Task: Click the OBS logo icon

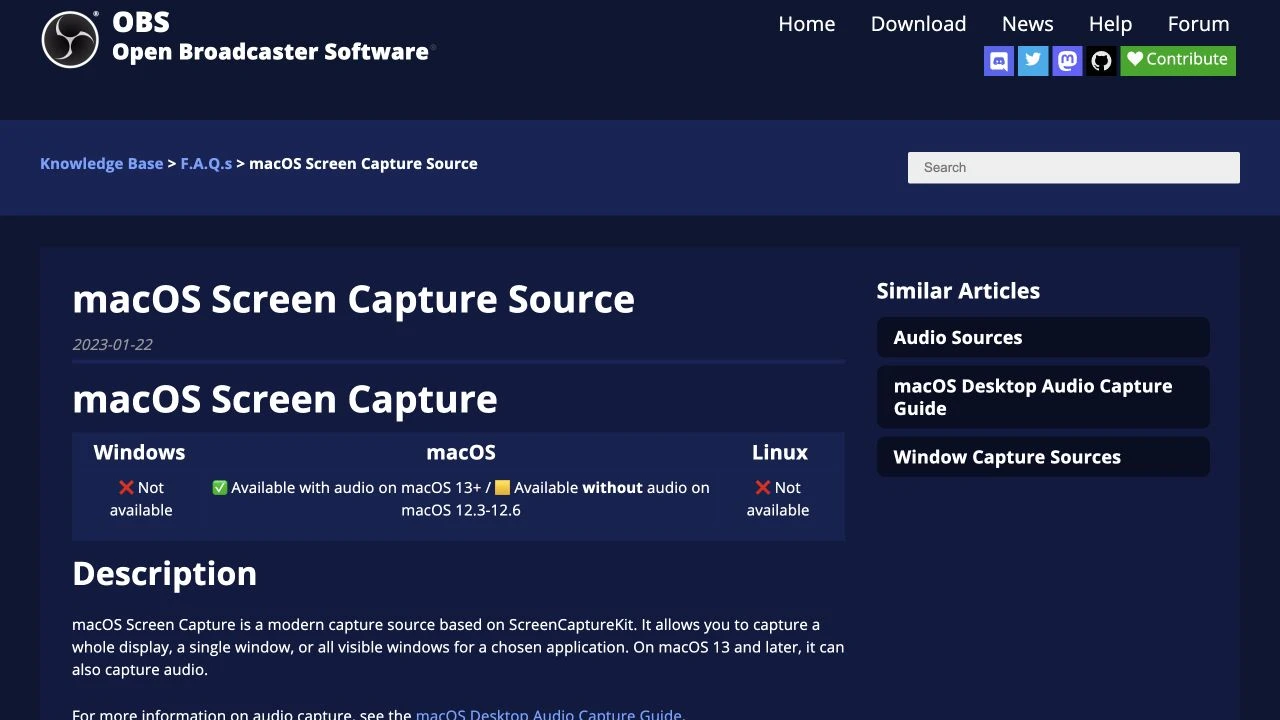Action: pyautogui.click(x=70, y=39)
